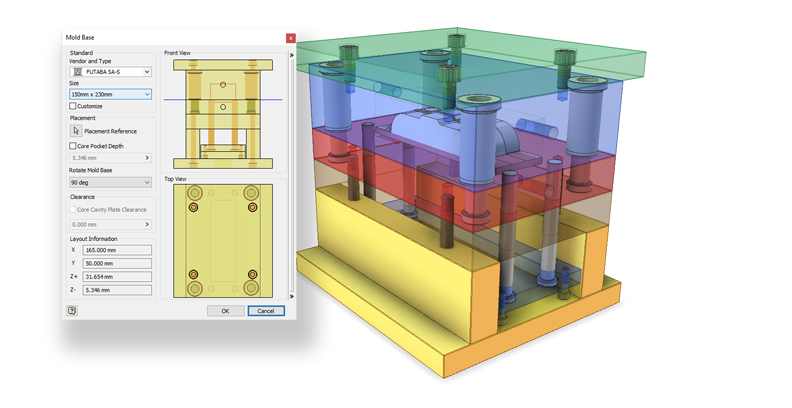Open the help icon at dialog bottom-left
Image resolution: width=792 pixels, height=408 pixels.
point(72,311)
